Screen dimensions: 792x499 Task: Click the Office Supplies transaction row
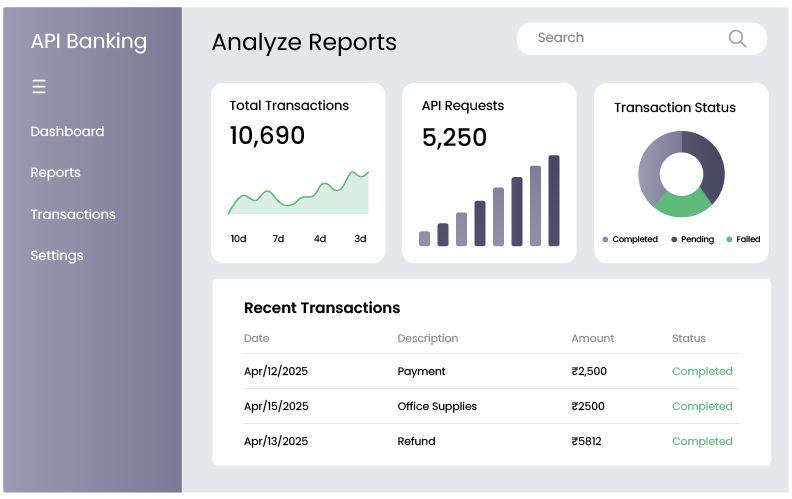tap(437, 406)
